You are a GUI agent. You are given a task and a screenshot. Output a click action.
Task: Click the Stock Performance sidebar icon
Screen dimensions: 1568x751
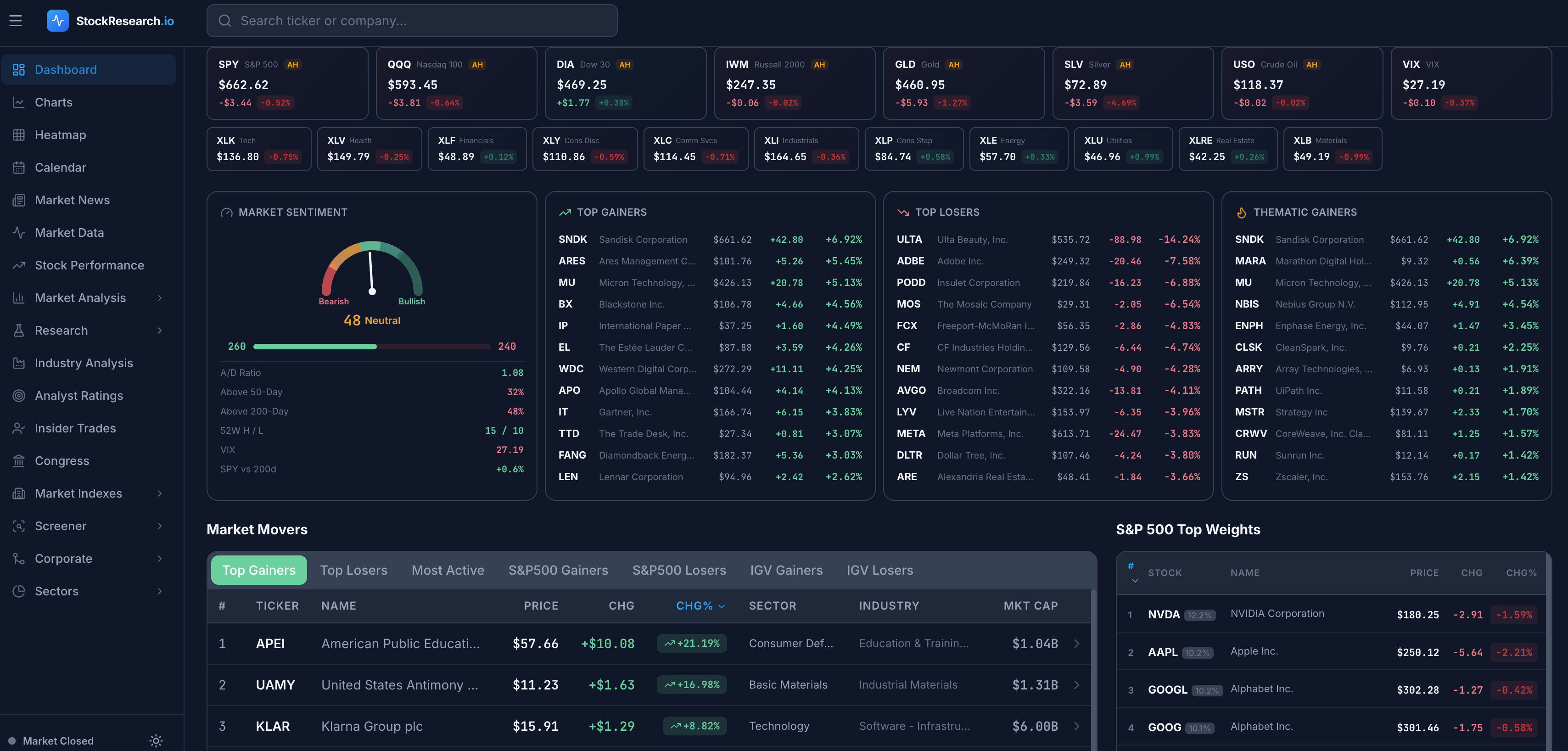pyautogui.click(x=18, y=265)
